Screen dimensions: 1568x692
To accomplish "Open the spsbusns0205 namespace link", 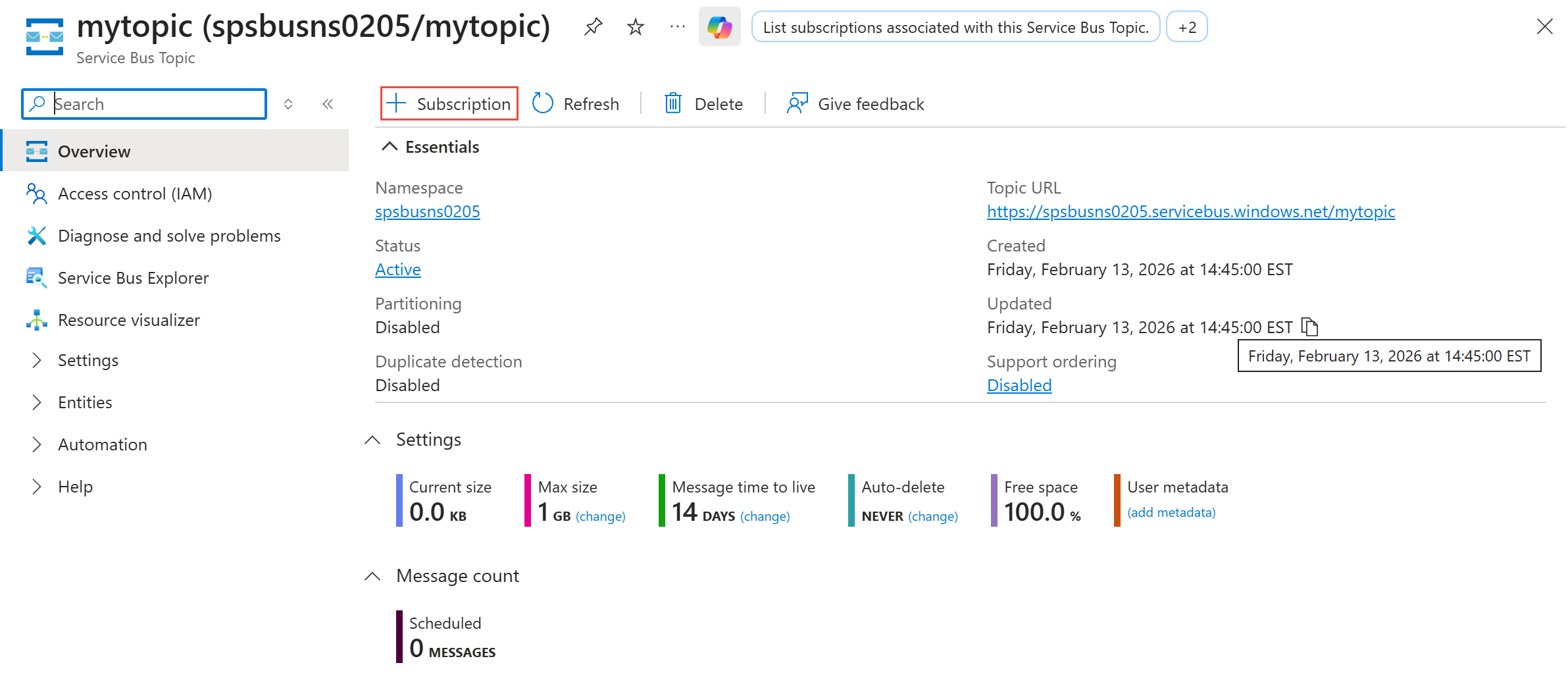I will [427, 211].
